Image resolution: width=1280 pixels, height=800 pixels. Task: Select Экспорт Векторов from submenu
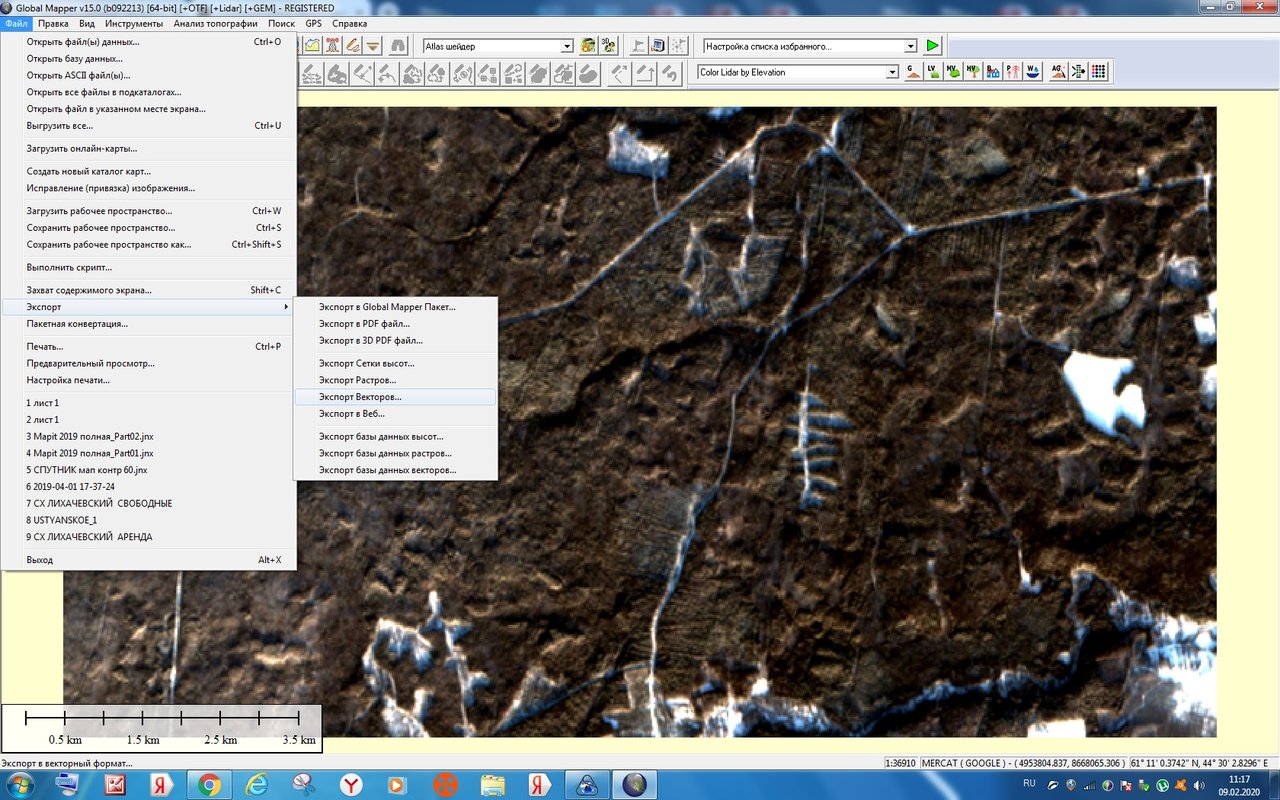[395, 397]
